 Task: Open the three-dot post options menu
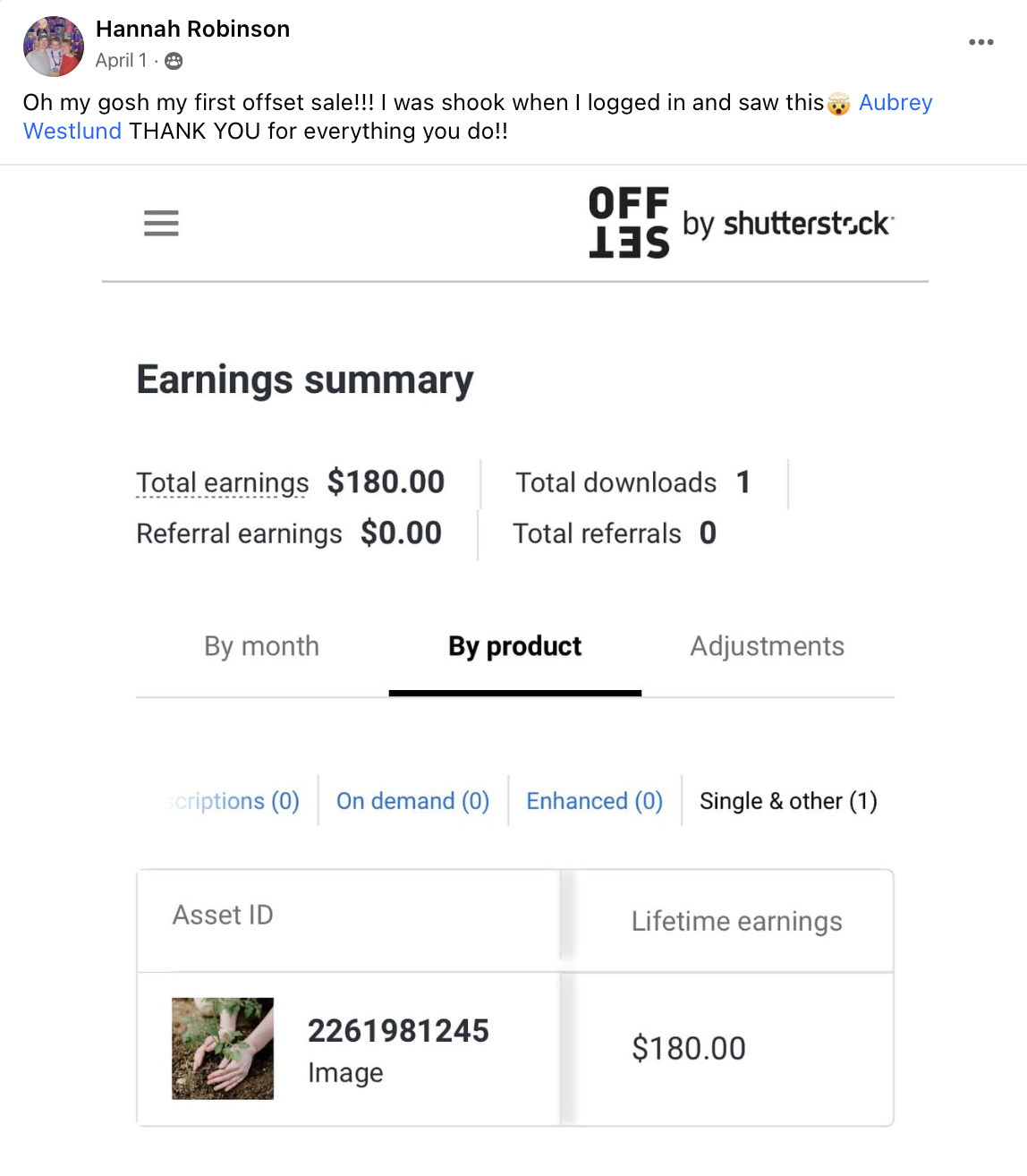[x=980, y=42]
